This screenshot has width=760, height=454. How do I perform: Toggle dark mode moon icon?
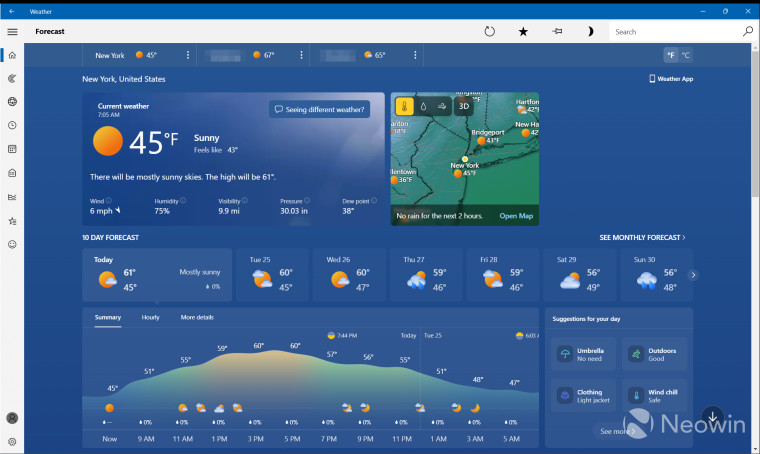tap(590, 31)
